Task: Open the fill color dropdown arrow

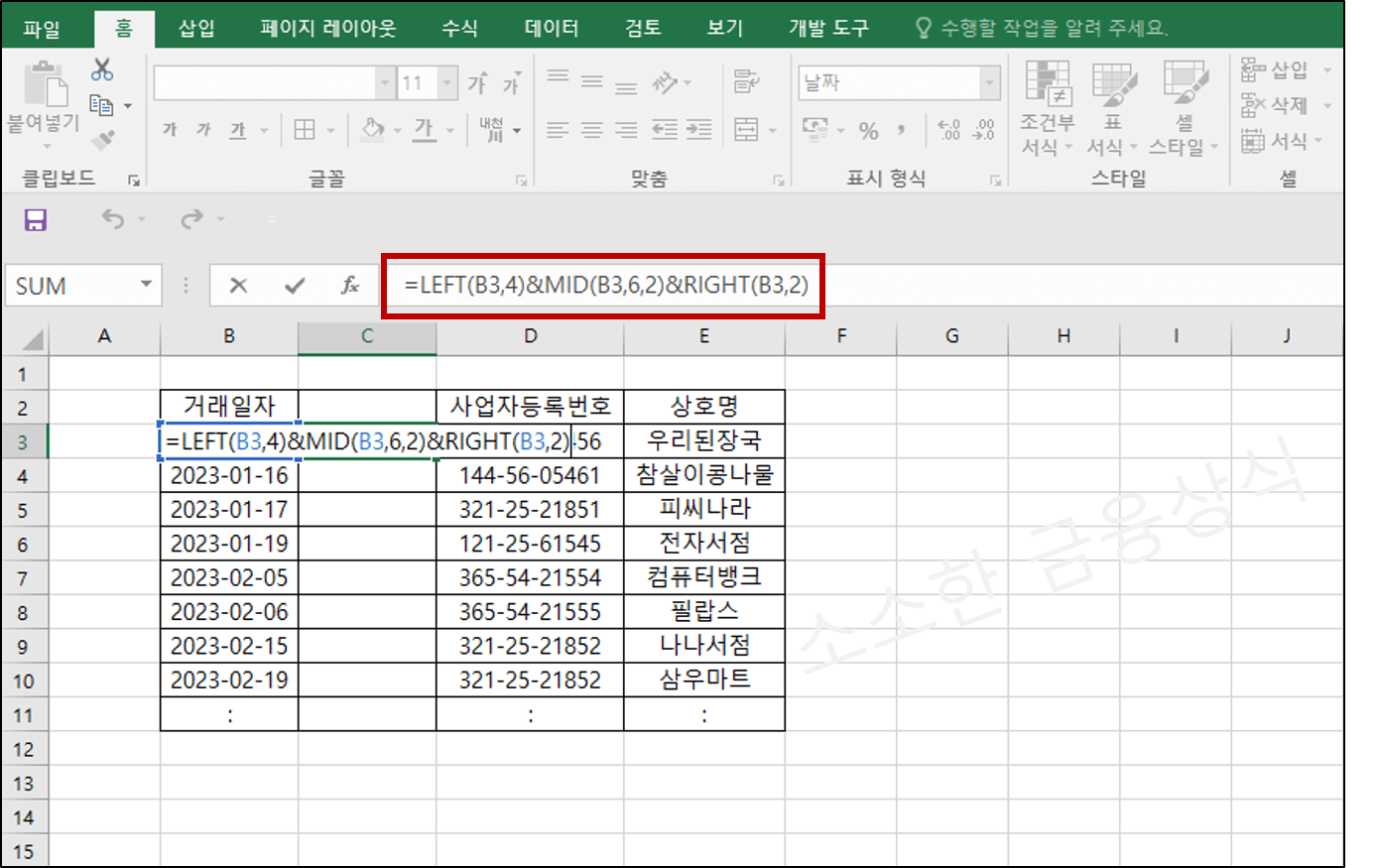Action: coord(397,130)
